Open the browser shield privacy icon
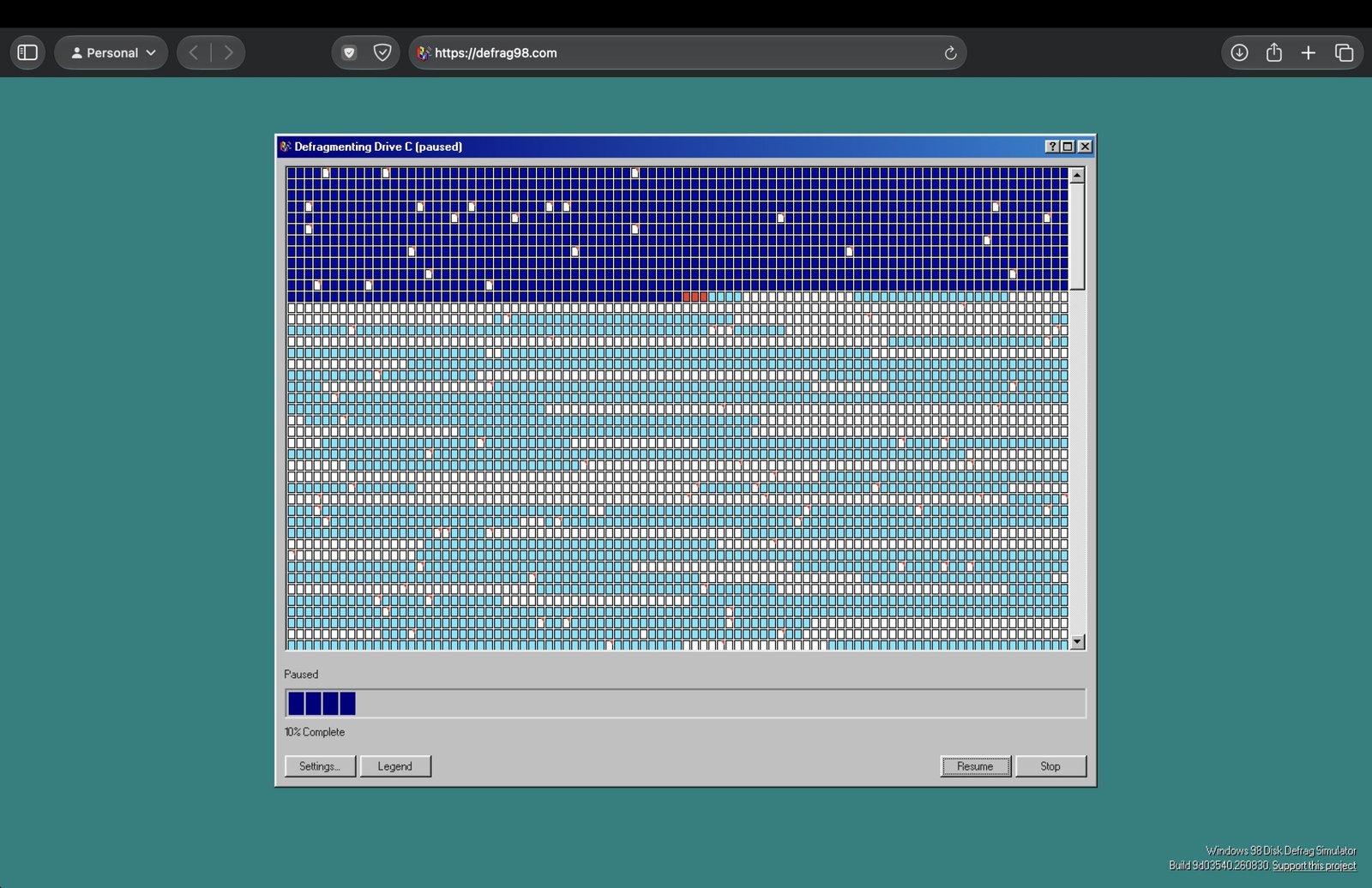Screen dimensions: 1372x888 tap(349, 52)
